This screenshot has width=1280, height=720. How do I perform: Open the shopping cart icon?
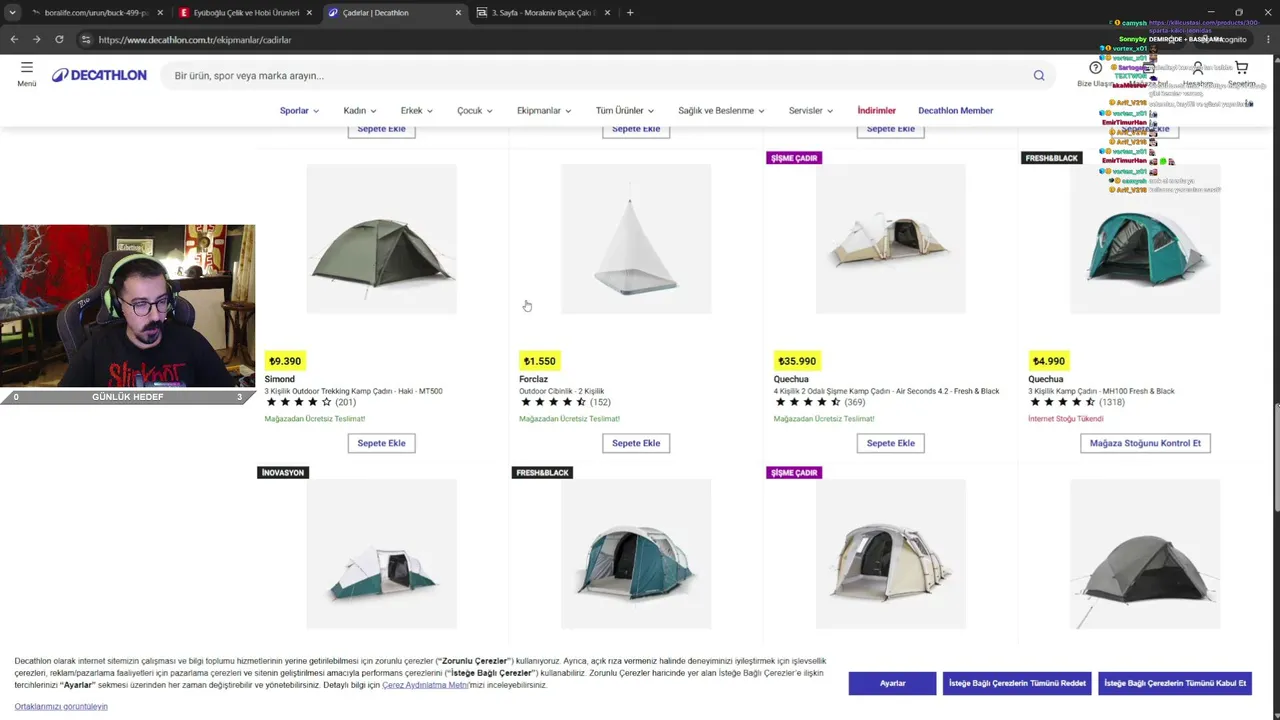click(1241, 68)
